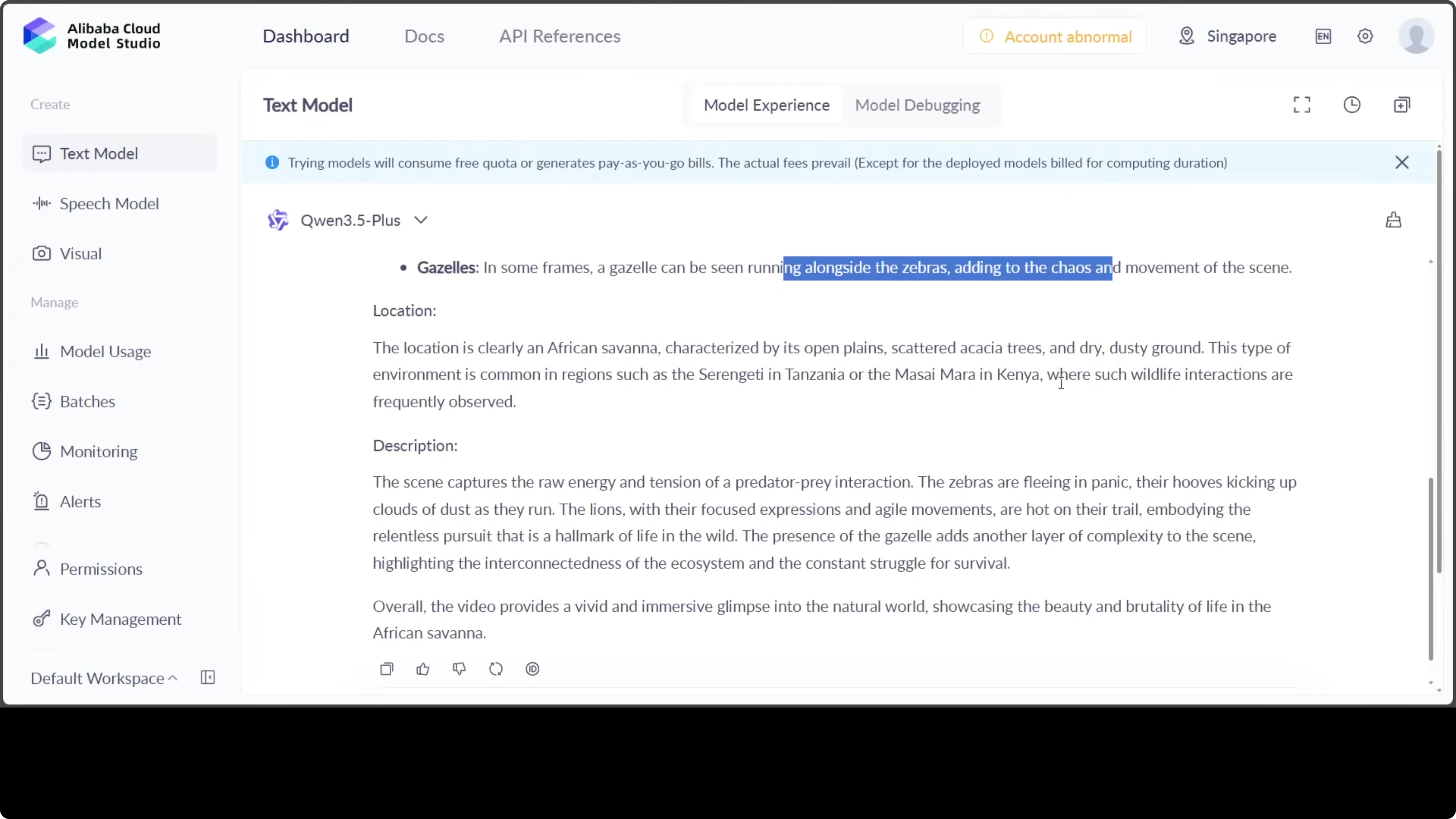Open the Docs menu item

click(424, 36)
